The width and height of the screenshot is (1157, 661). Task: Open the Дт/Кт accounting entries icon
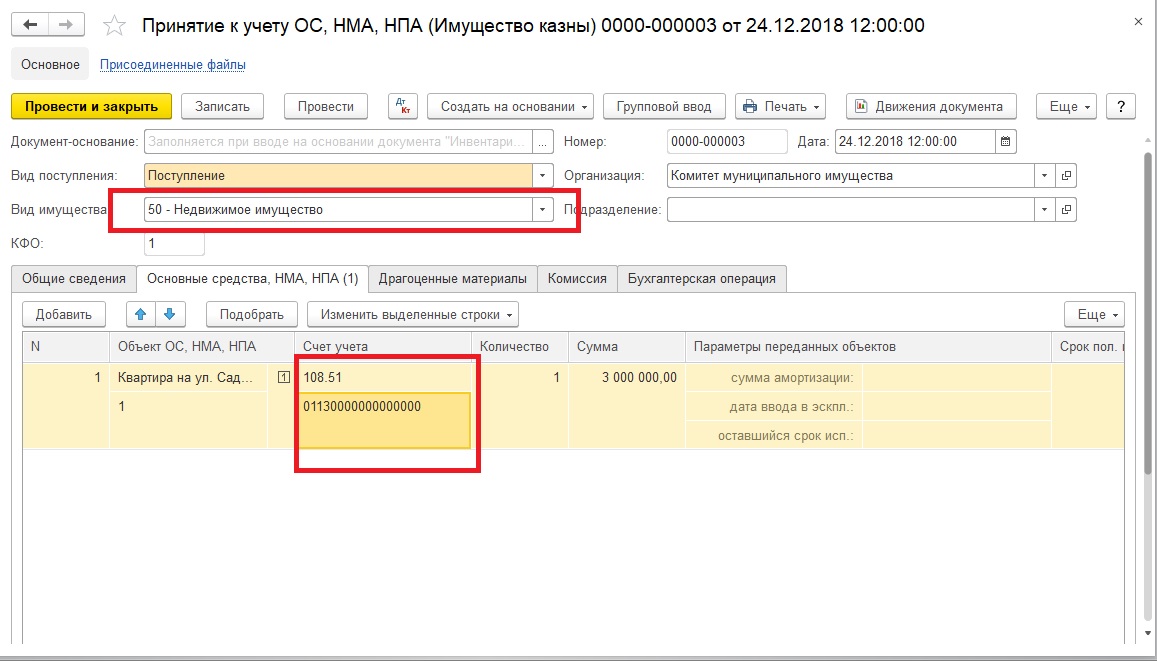[402, 106]
